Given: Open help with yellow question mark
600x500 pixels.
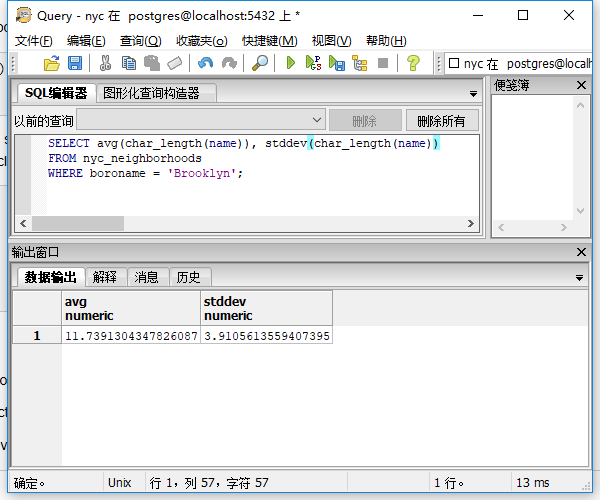Looking at the screenshot, I should pyautogui.click(x=413, y=63).
